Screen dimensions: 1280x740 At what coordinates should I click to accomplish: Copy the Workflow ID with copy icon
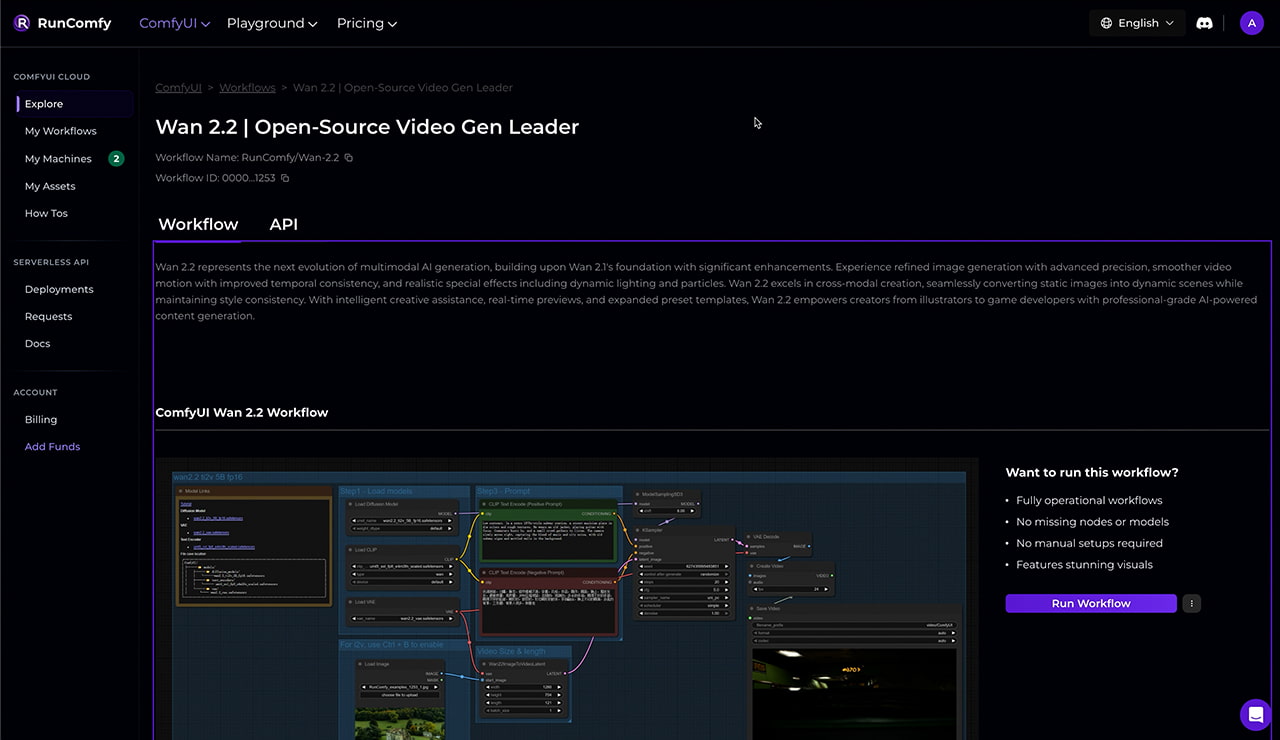(285, 179)
